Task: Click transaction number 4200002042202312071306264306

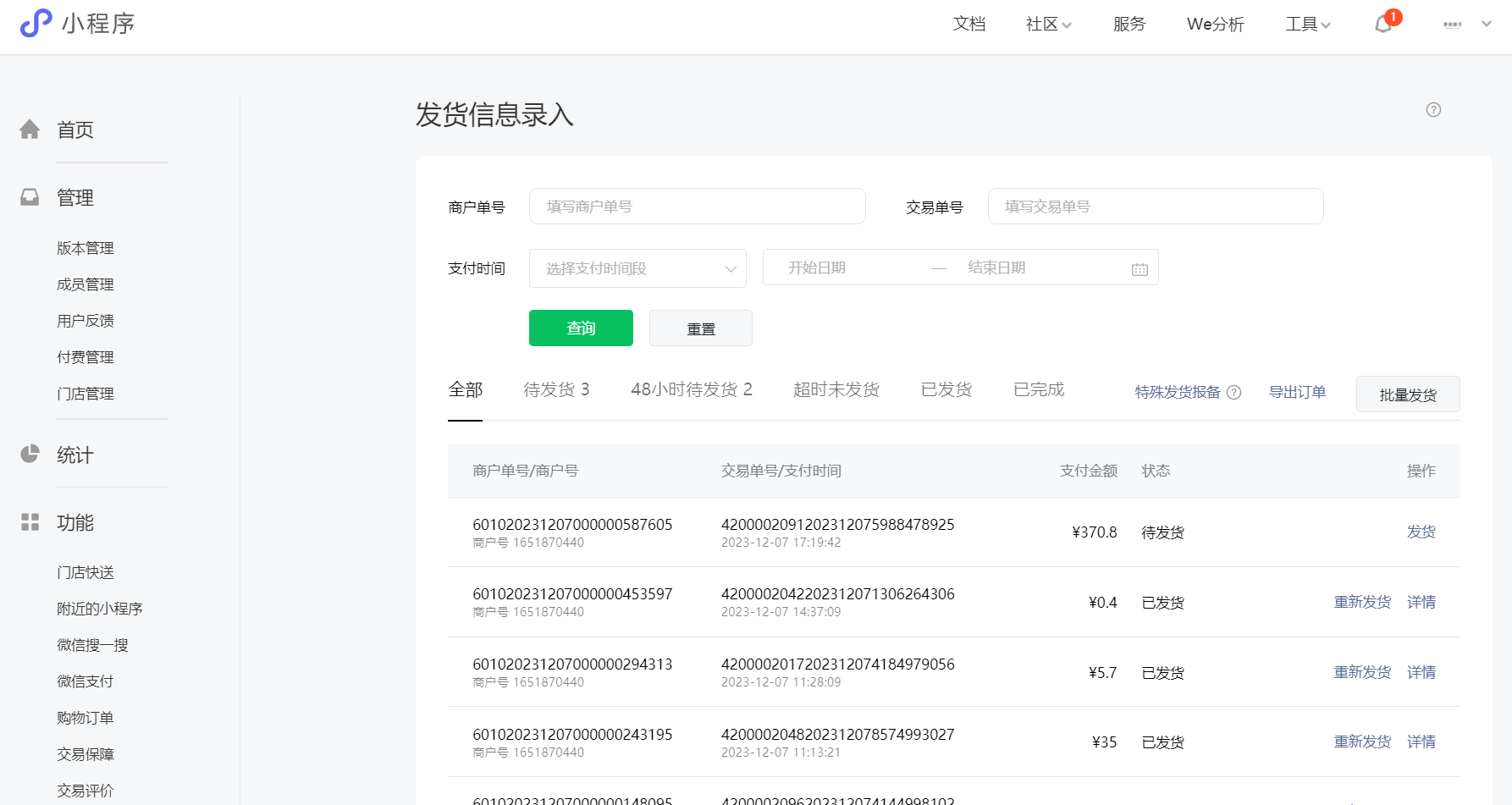Action: point(837,594)
